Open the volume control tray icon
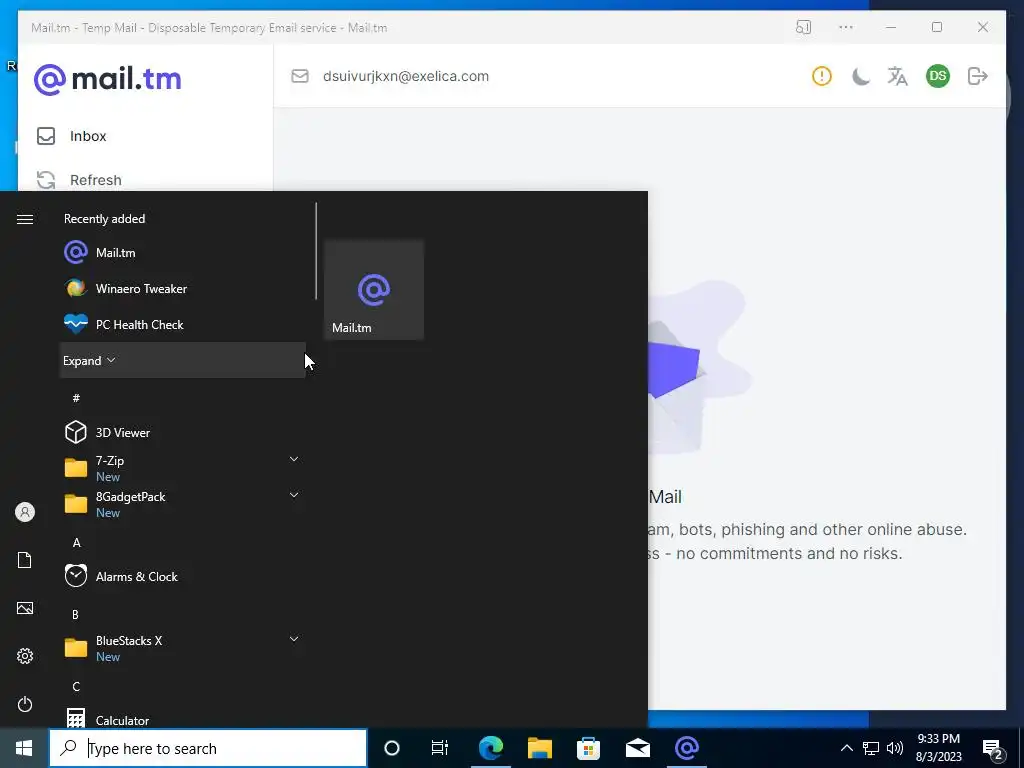Screen dimensions: 1024x768 895,748
